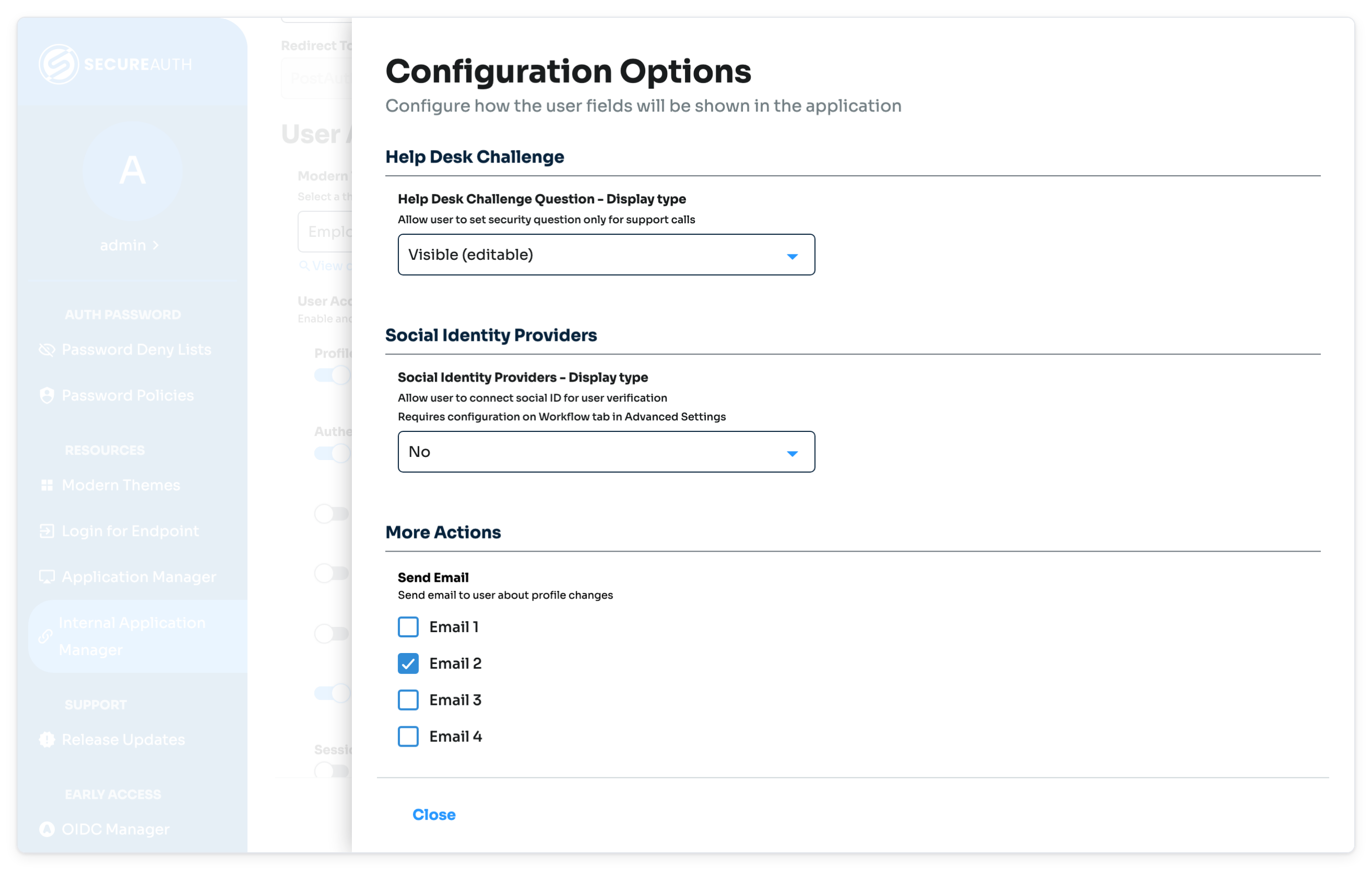This screenshot has width=1372, height=870.
Task: Open Password Policies in sidebar
Action: [x=117, y=395]
